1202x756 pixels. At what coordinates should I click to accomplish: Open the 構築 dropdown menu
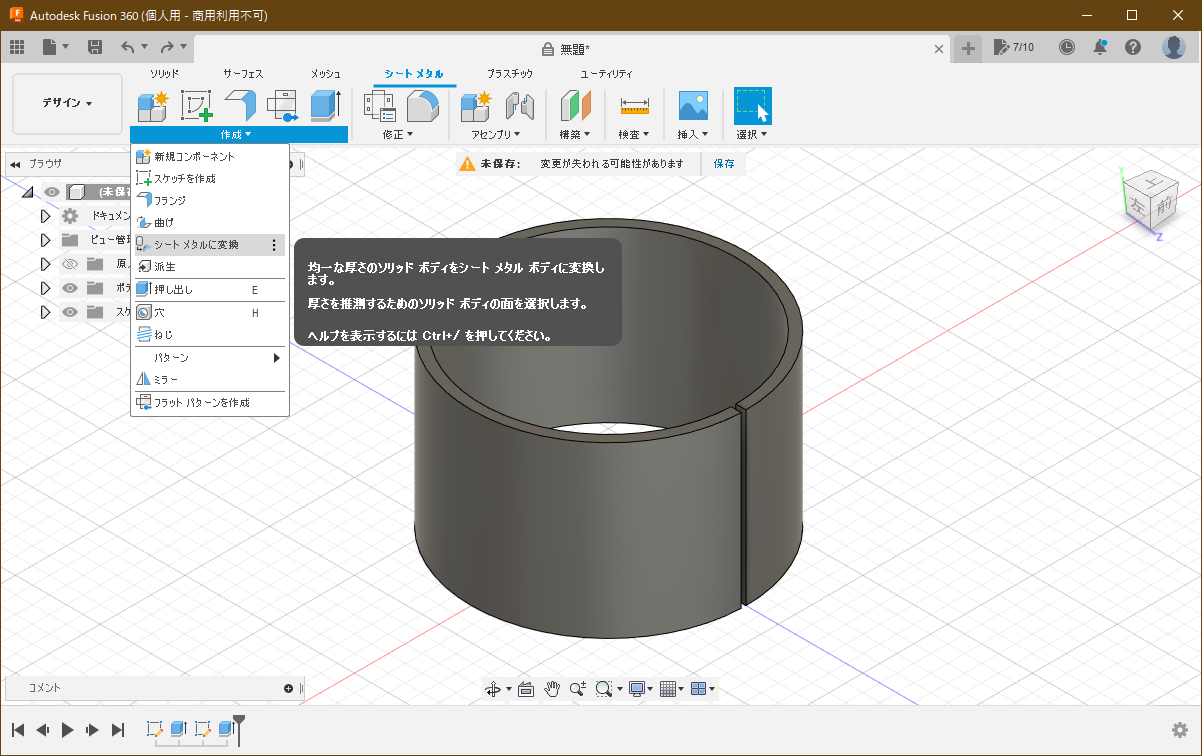[x=575, y=134]
